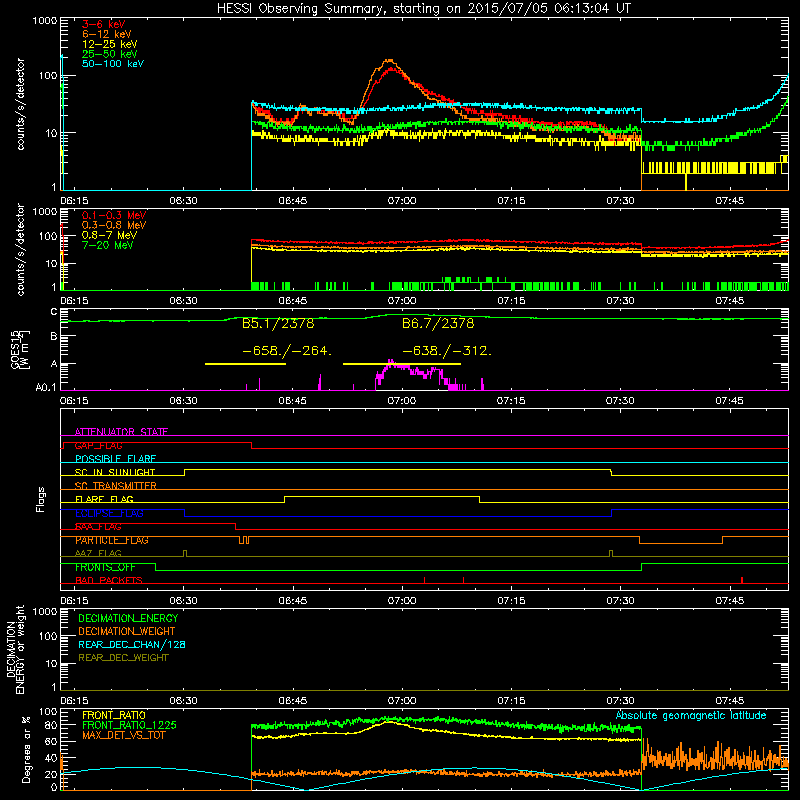Select the 6-12 keV legend label
The image size is (800, 800).
pyautogui.click(x=107, y=34)
